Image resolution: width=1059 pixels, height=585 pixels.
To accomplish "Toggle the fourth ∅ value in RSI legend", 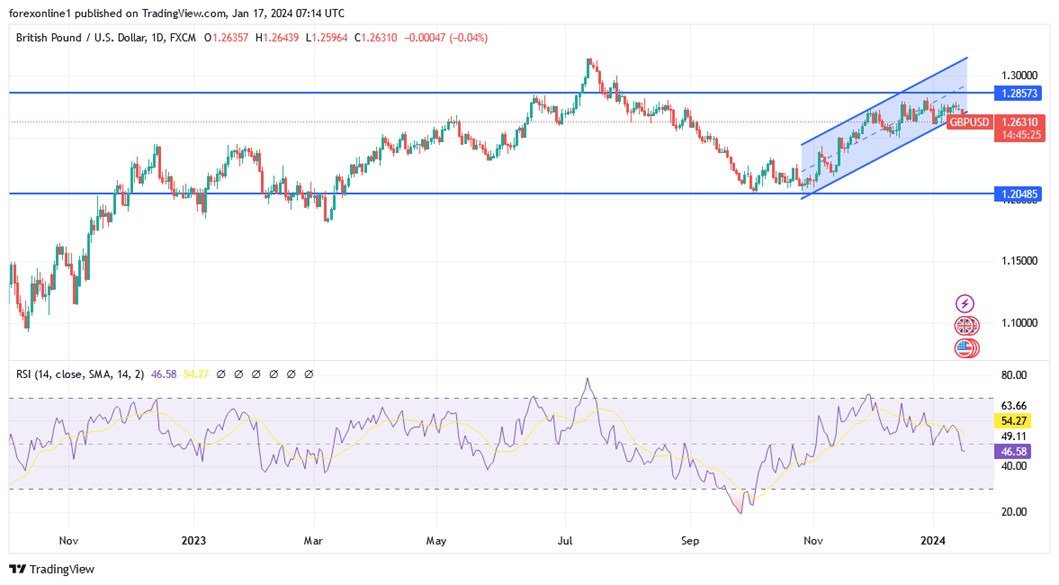I will [x=273, y=374].
